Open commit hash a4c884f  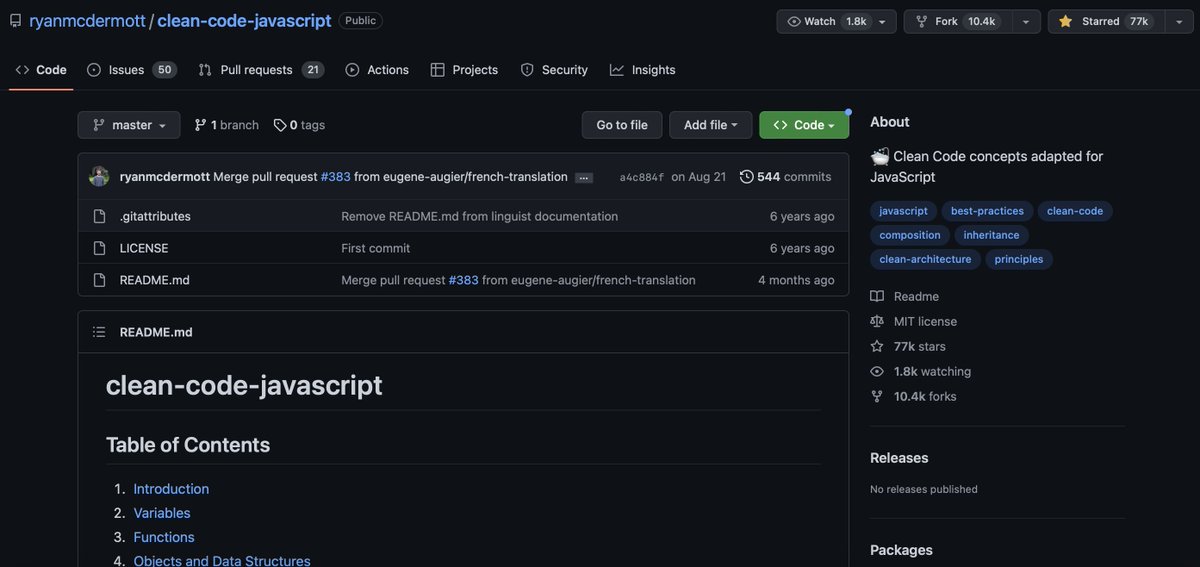(642, 177)
